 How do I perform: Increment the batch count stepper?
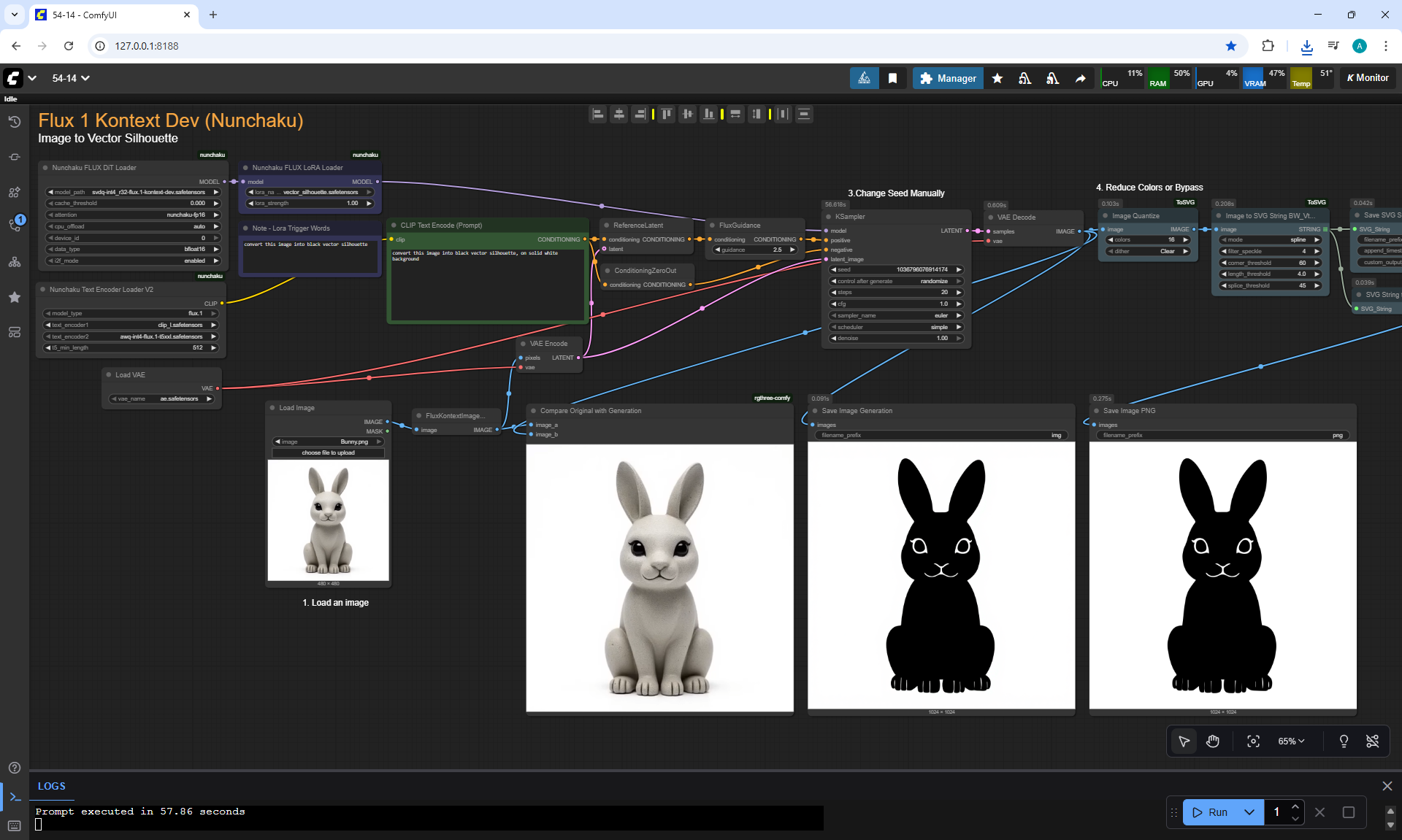1295,806
